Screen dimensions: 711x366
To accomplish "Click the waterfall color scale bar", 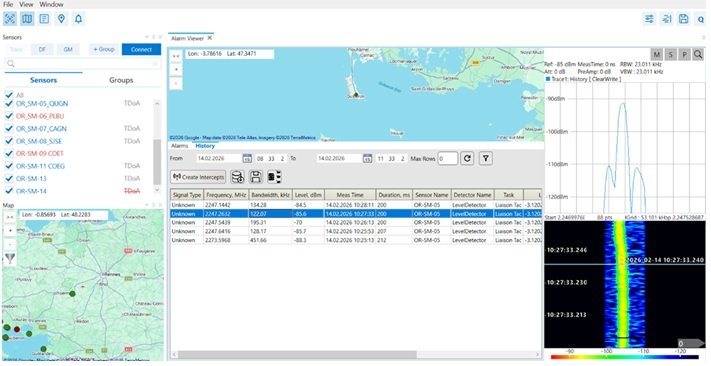I will pos(625,357).
